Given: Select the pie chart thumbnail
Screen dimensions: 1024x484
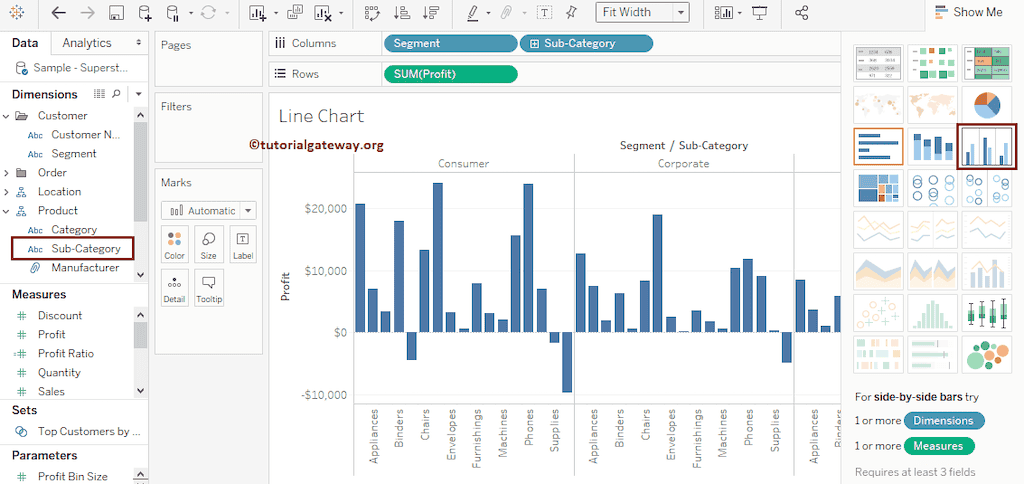Looking at the screenshot, I should click(x=987, y=104).
